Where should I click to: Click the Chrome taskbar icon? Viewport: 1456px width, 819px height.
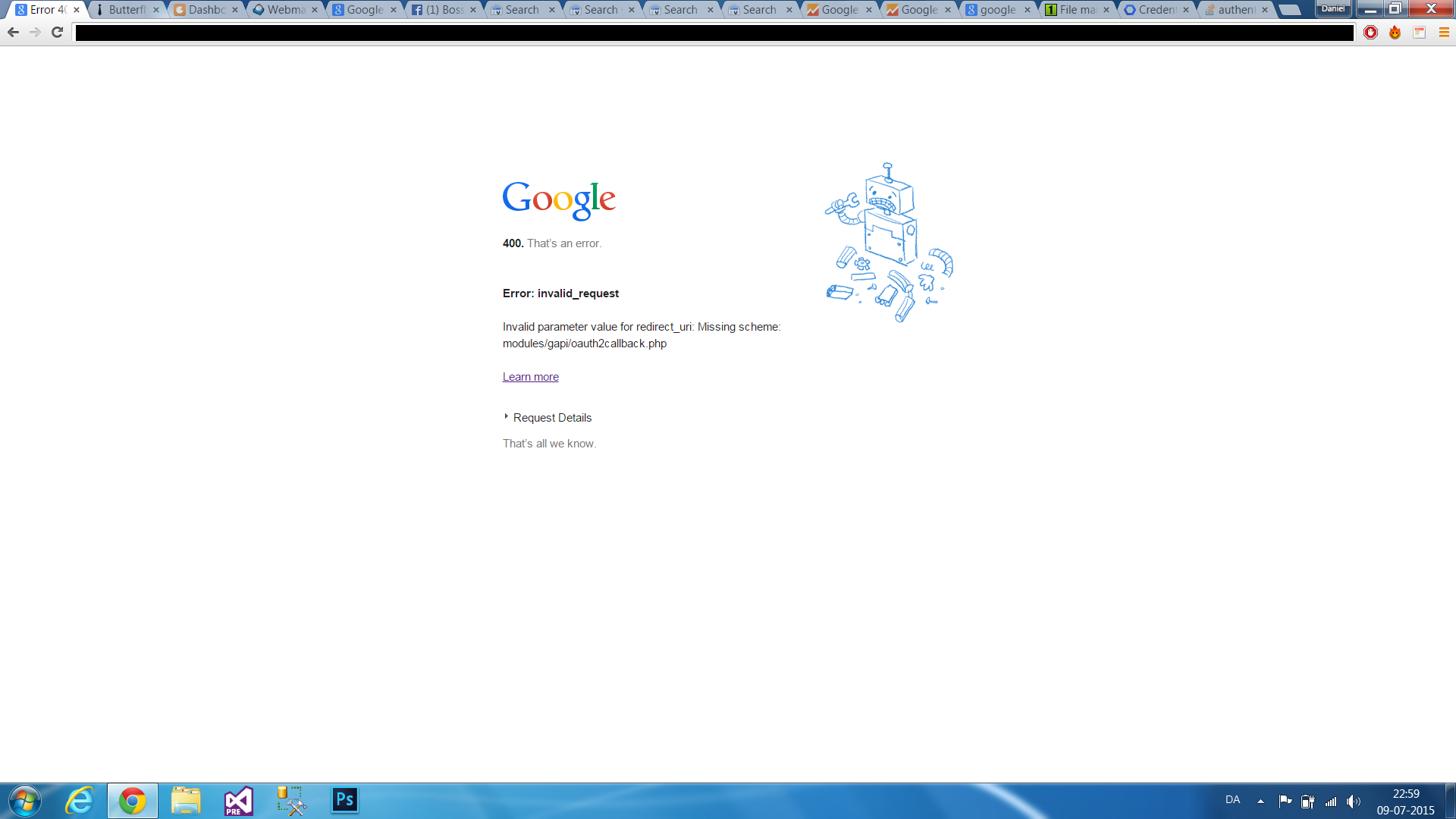tap(133, 801)
